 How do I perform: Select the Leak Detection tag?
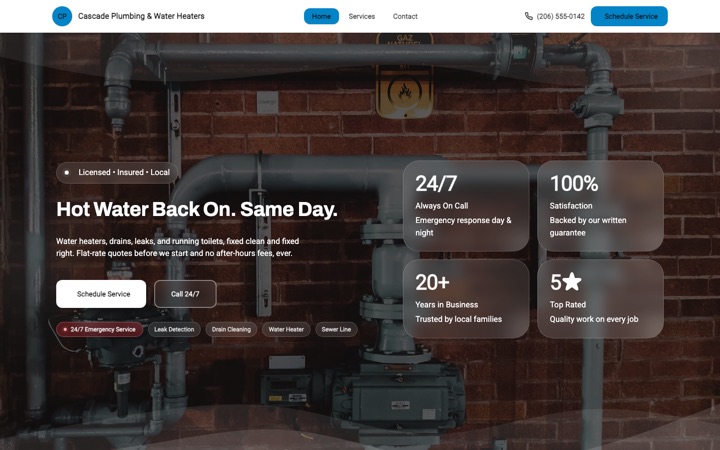(x=174, y=329)
